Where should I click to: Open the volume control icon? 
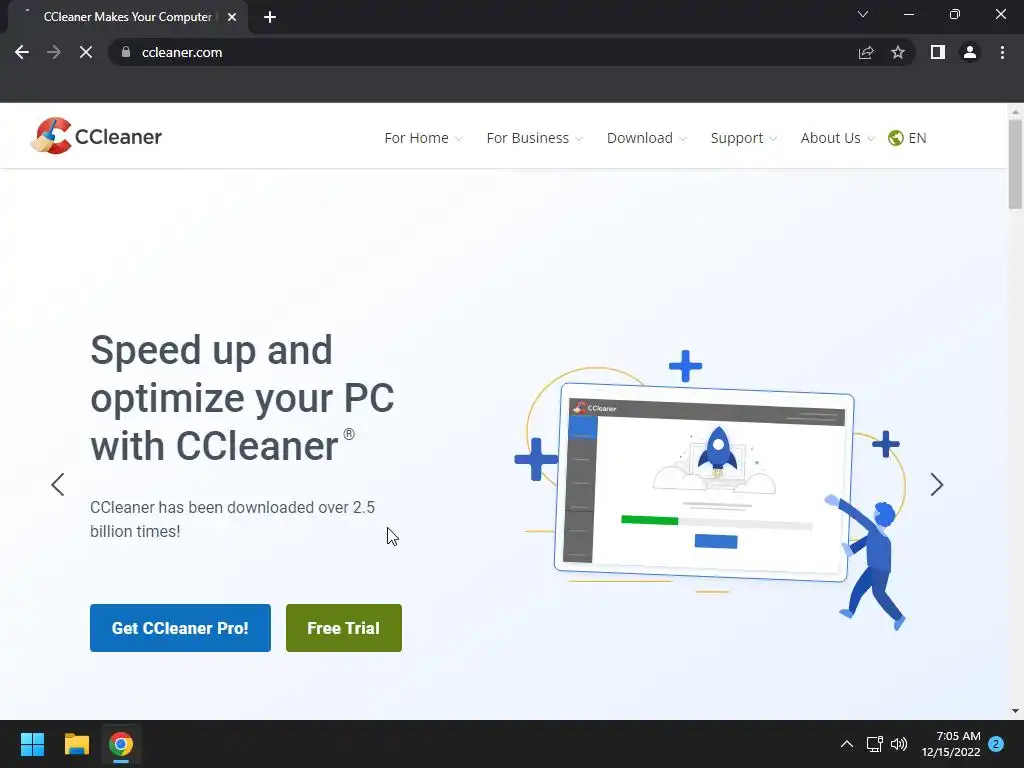tap(899, 744)
